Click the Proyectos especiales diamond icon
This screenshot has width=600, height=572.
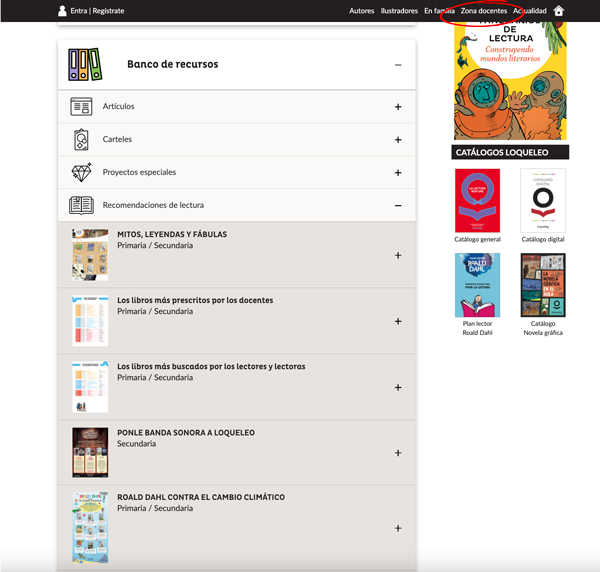pos(82,172)
